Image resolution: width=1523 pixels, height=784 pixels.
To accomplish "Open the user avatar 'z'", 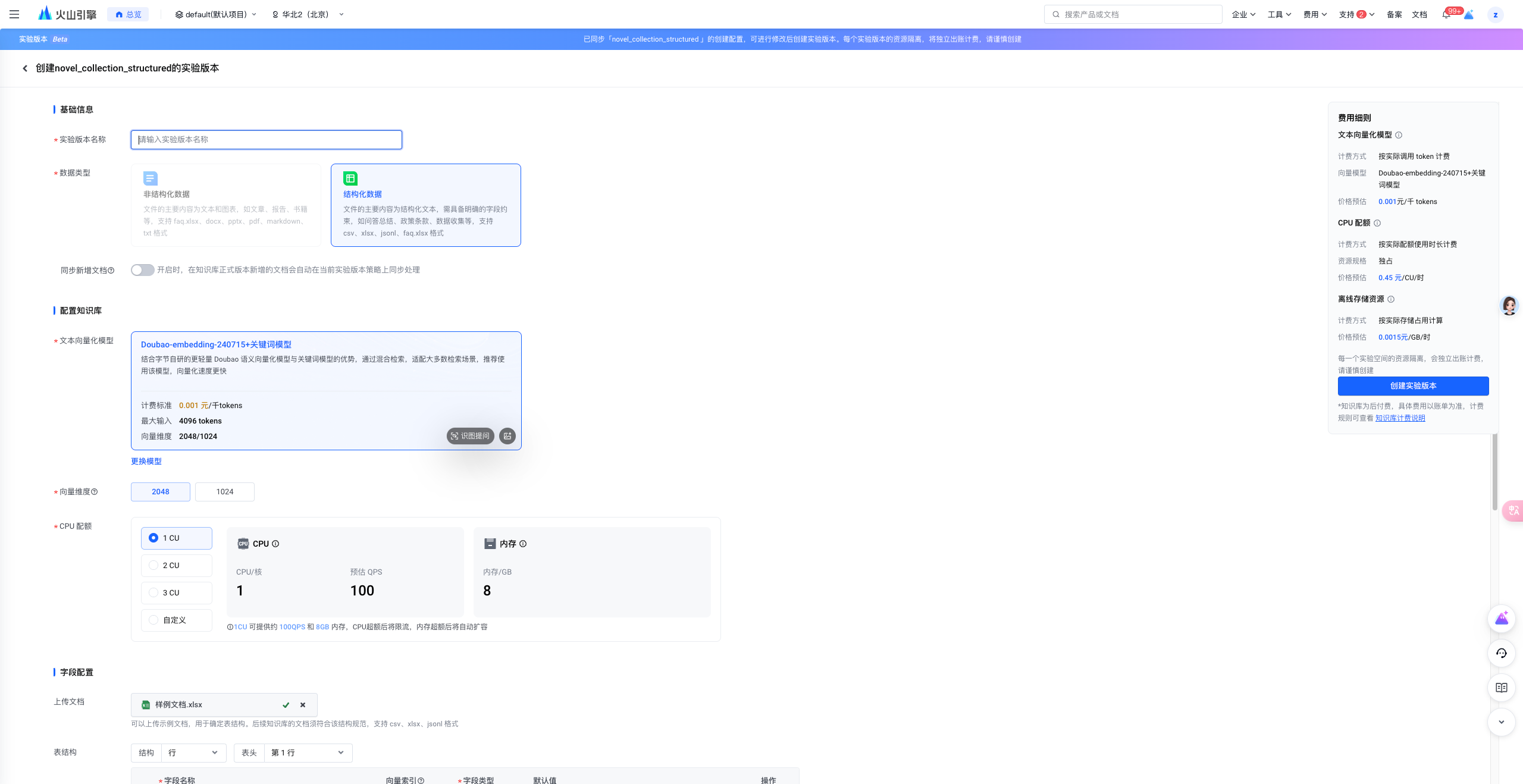I will [x=1495, y=14].
